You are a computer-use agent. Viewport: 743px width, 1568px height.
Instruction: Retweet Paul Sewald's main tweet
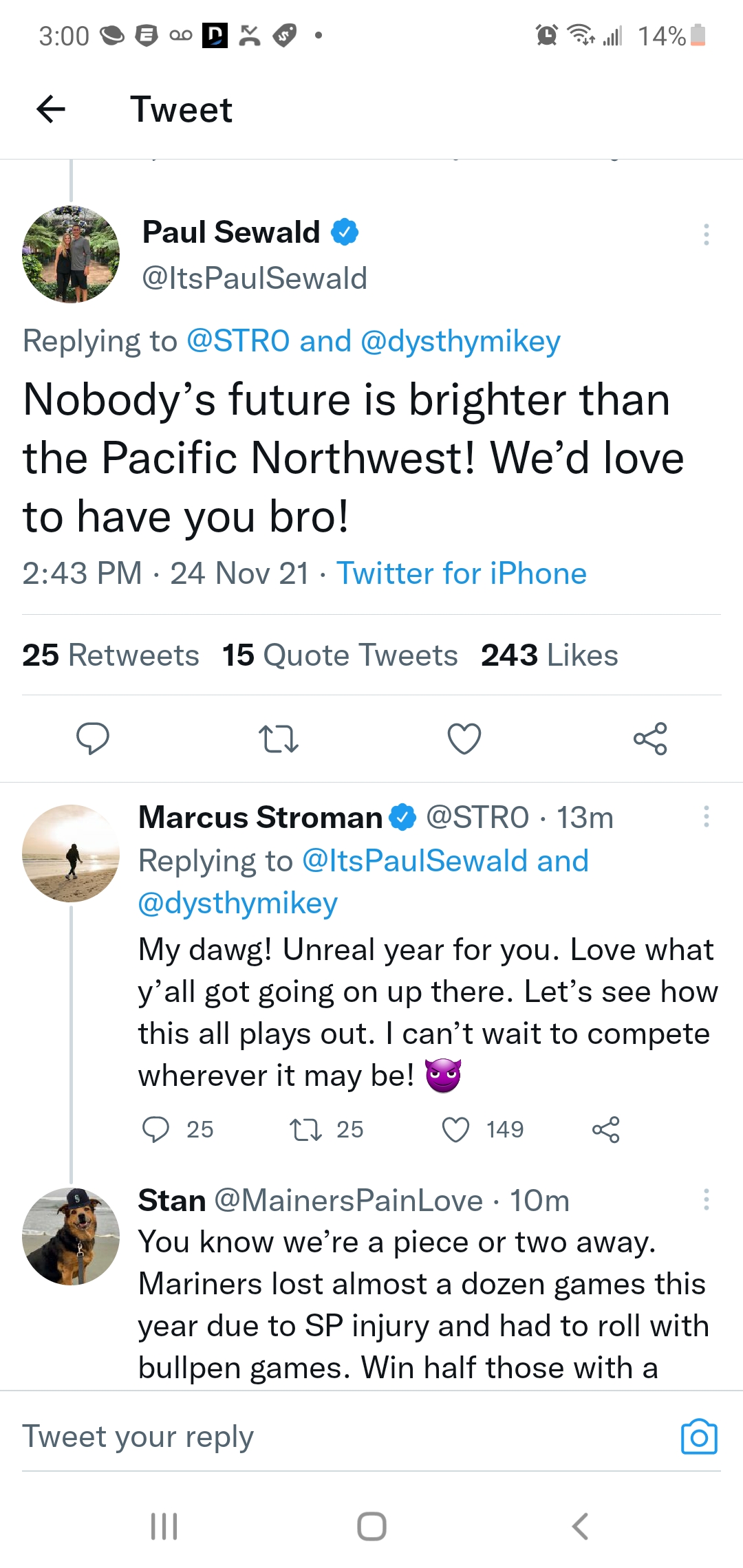click(x=278, y=739)
